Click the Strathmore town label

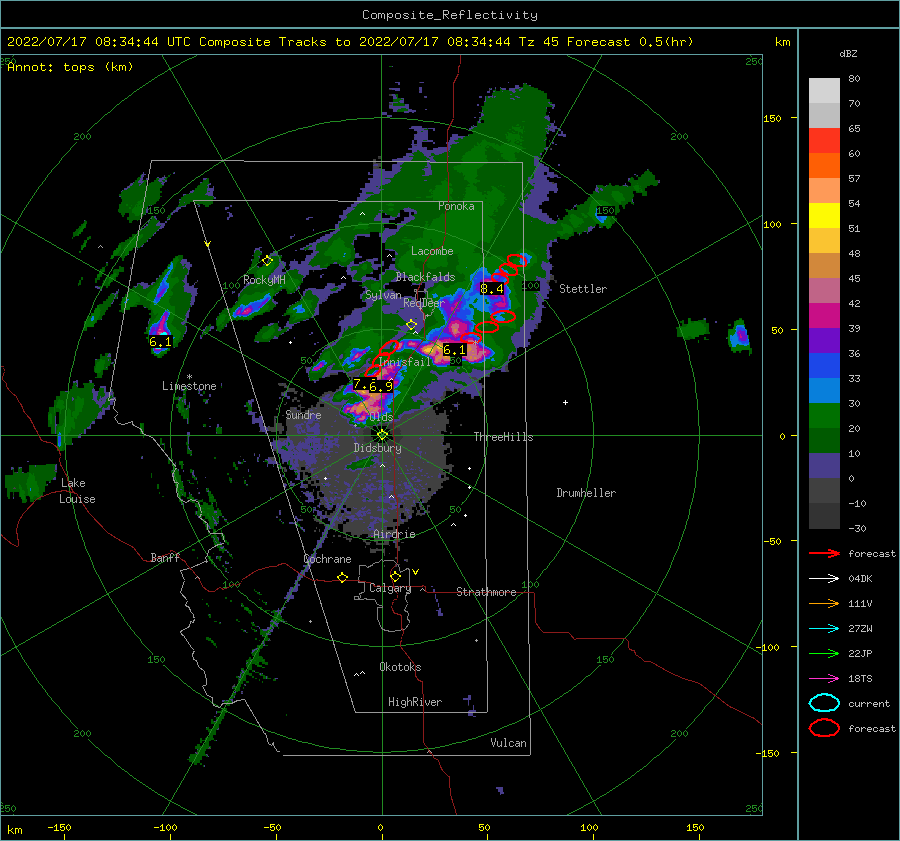[x=486, y=592]
